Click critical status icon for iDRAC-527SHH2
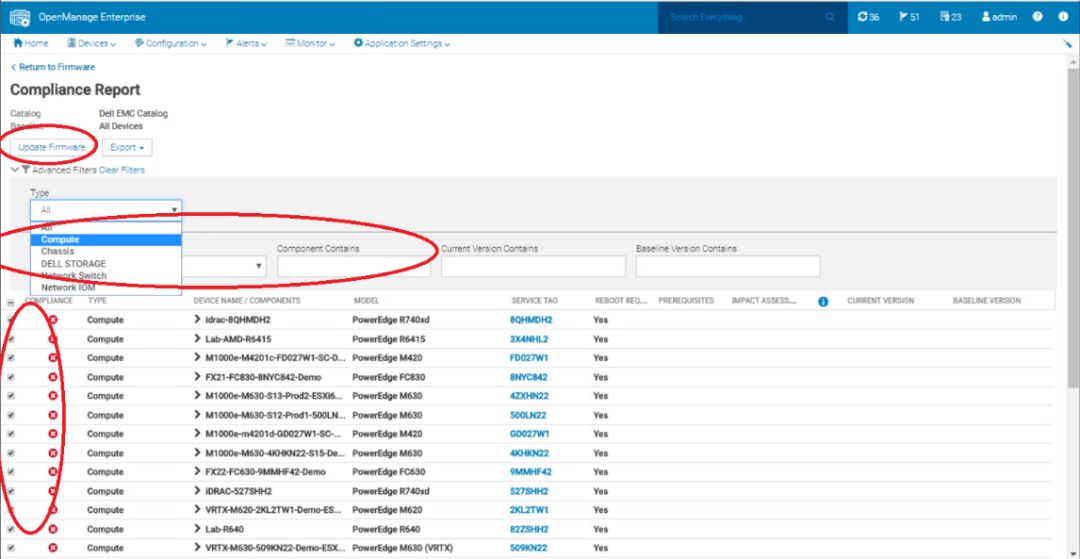Image resolution: width=1080 pixels, height=559 pixels. click(x=53, y=492)
